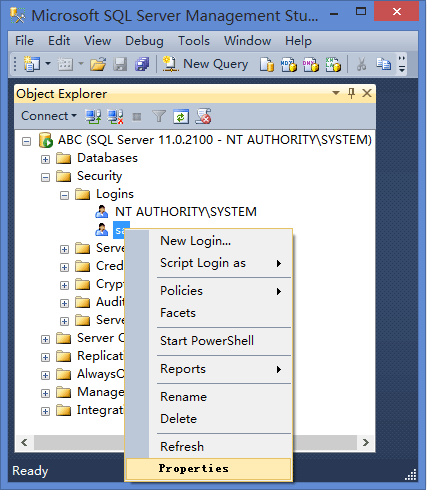Click the Connect Object Explorer icon
This screenshot has height=490, width=427.
click(x=93, y=116)
